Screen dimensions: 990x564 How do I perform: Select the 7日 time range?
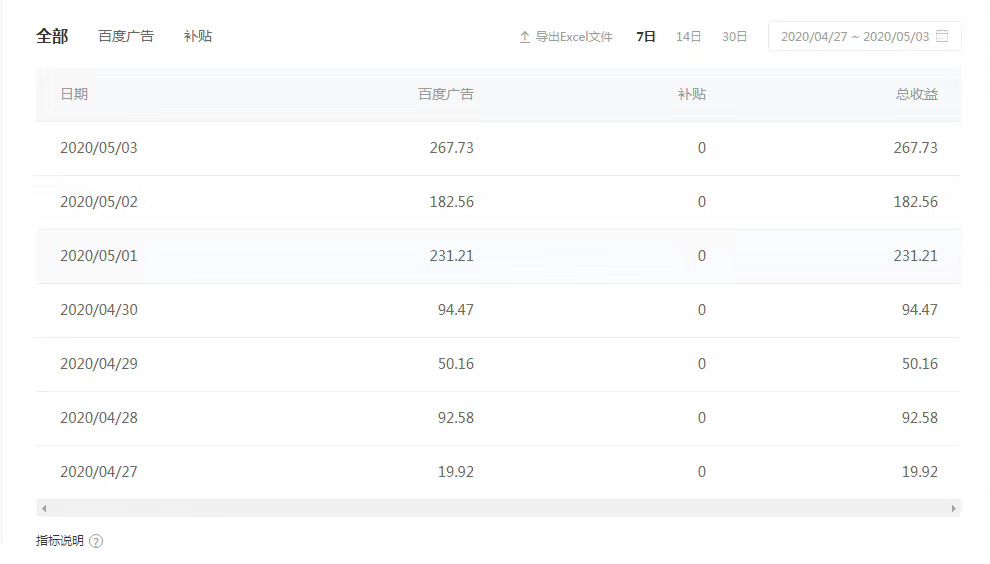646,37
